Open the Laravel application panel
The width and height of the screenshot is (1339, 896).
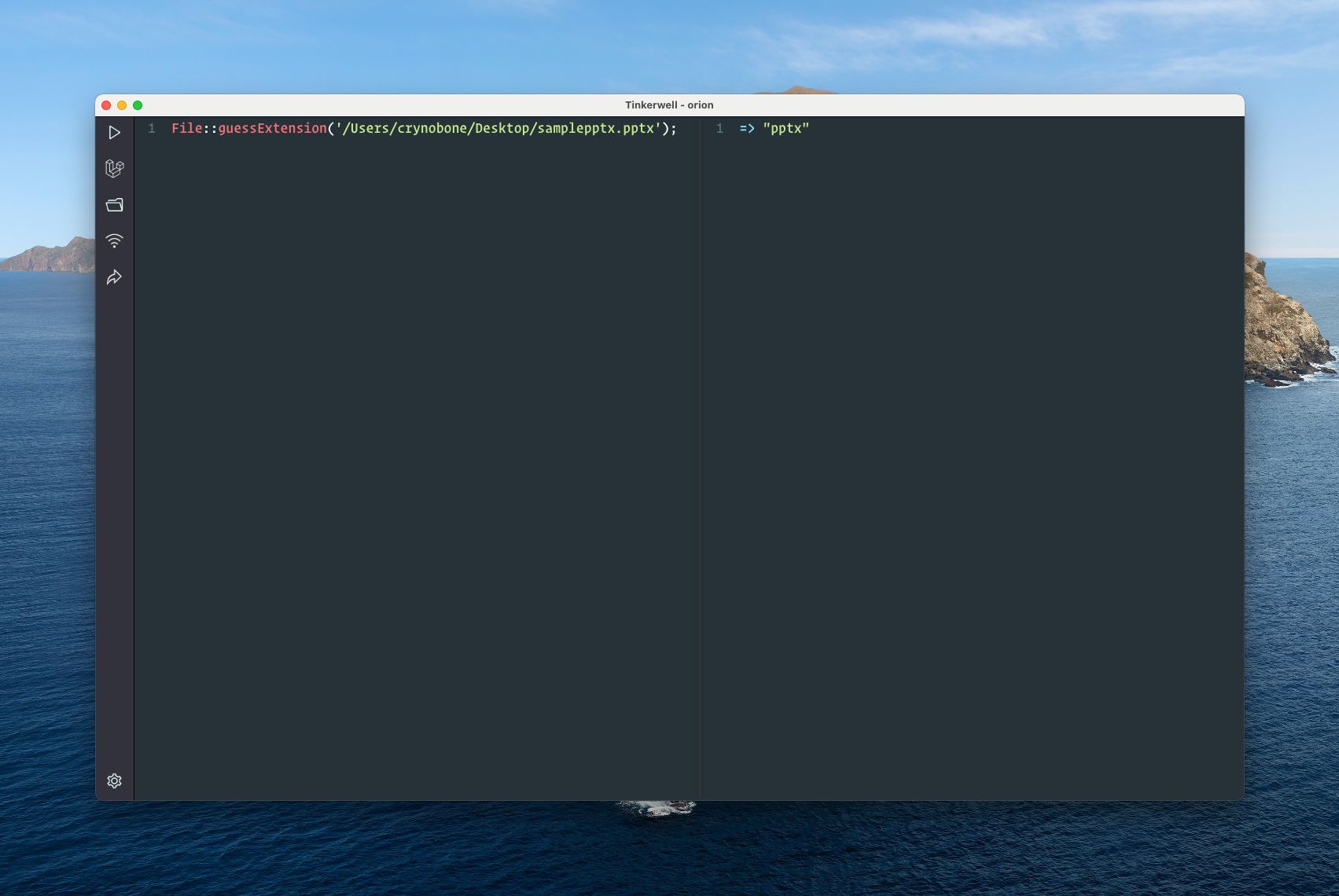pos(115,168)
